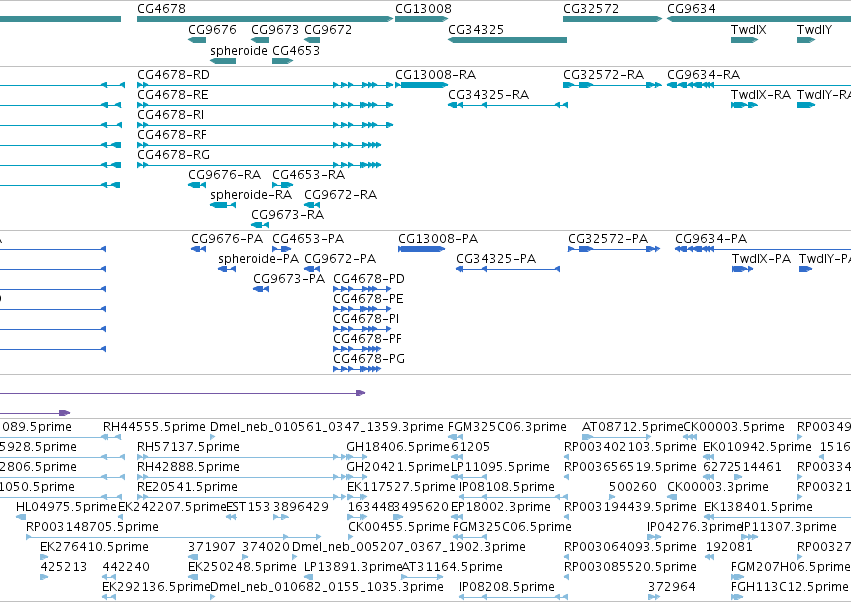The height and width of the screenshot is (602, 851).
Task: Click EST FGM325C06.3prime
Action: click(507, 427)
